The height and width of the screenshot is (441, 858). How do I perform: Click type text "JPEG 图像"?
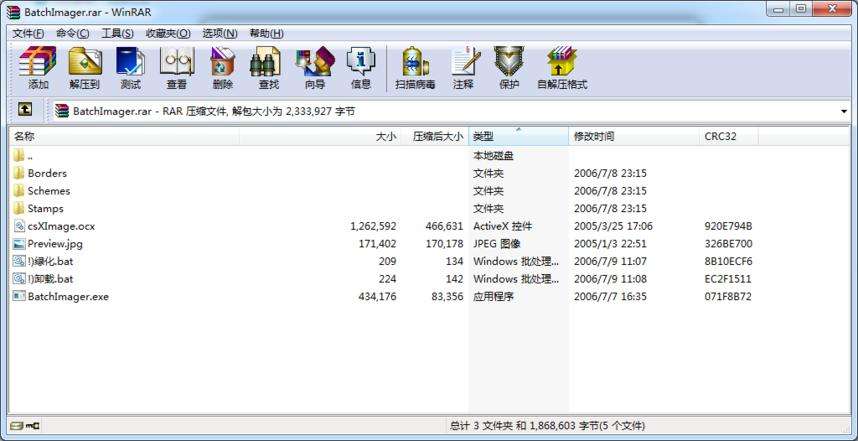pos(496,243)
